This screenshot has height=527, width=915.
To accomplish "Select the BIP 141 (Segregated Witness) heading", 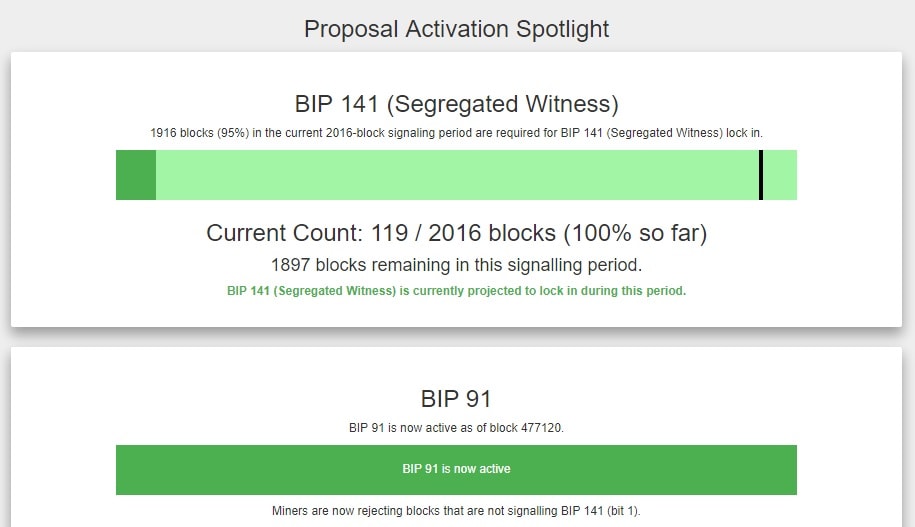I will [x=456, y=104].
